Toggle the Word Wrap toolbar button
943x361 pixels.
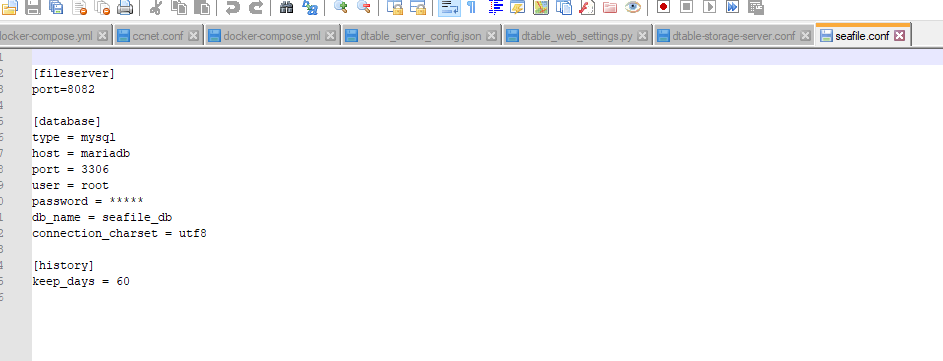coord(449,7)
